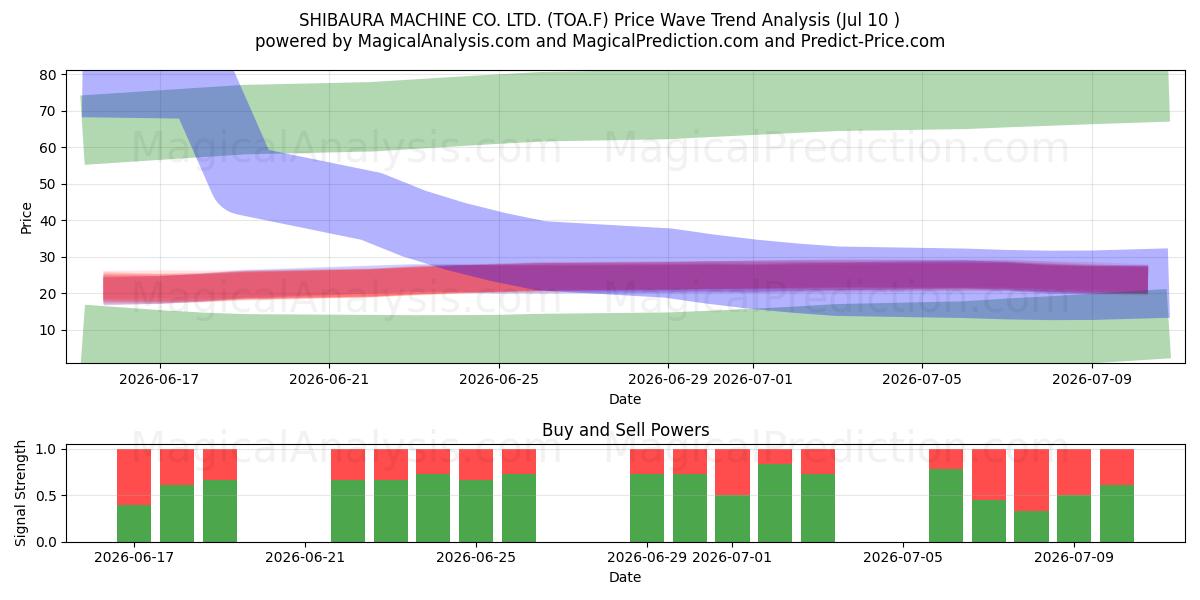Click the 'Price' y-axis label

point(26,218)
